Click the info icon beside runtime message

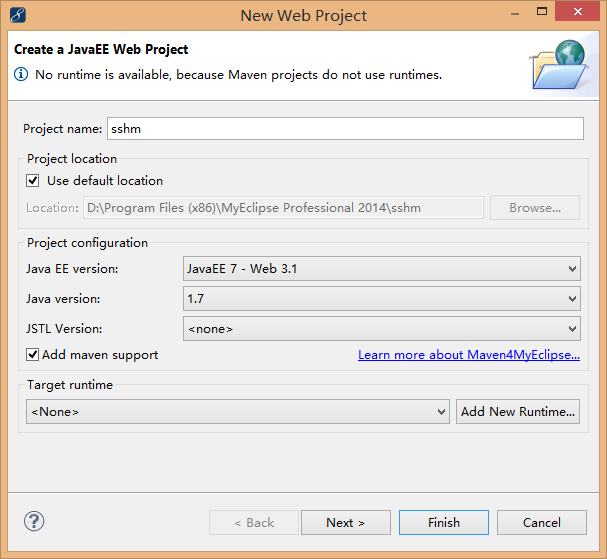click(x=21, y=74)
